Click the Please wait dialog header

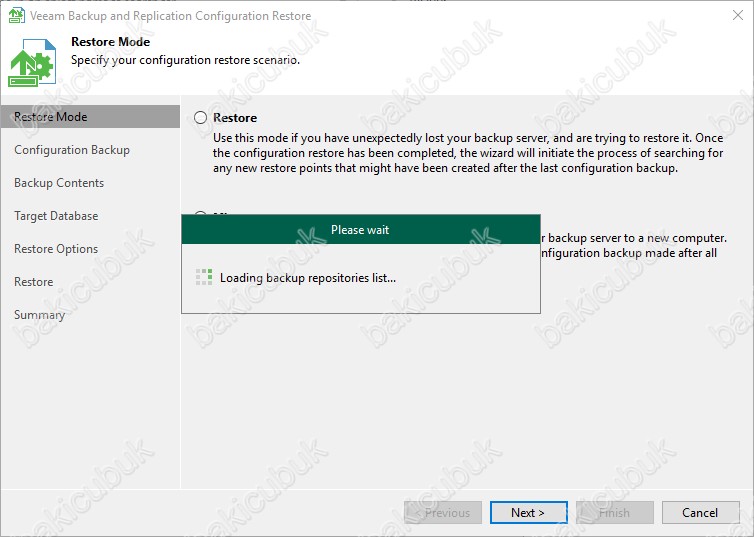click(361, 229)
